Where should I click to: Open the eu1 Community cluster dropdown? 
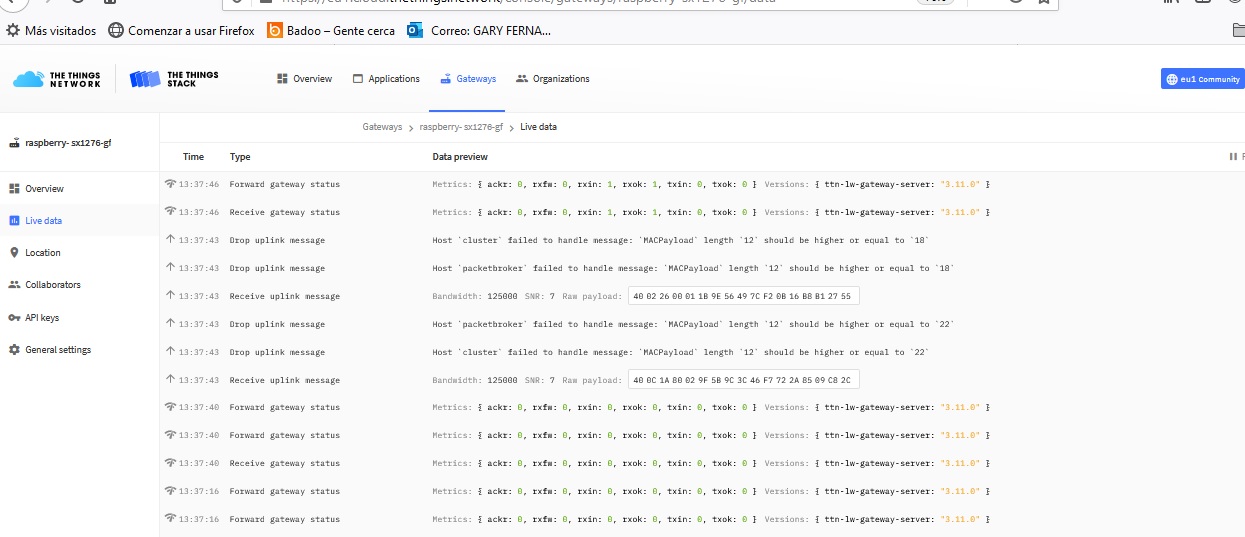click(x=1202, y=79)
